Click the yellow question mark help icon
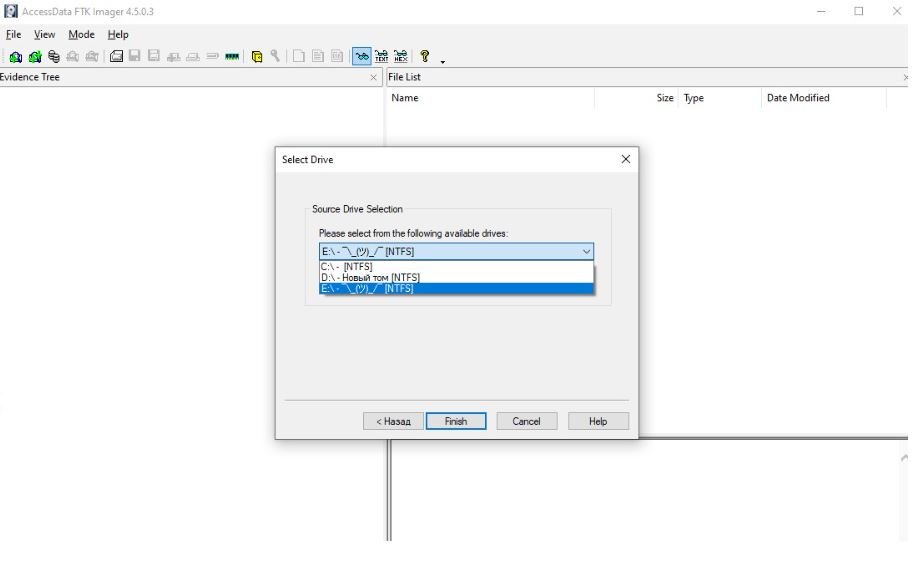 (x=425, y=56)
